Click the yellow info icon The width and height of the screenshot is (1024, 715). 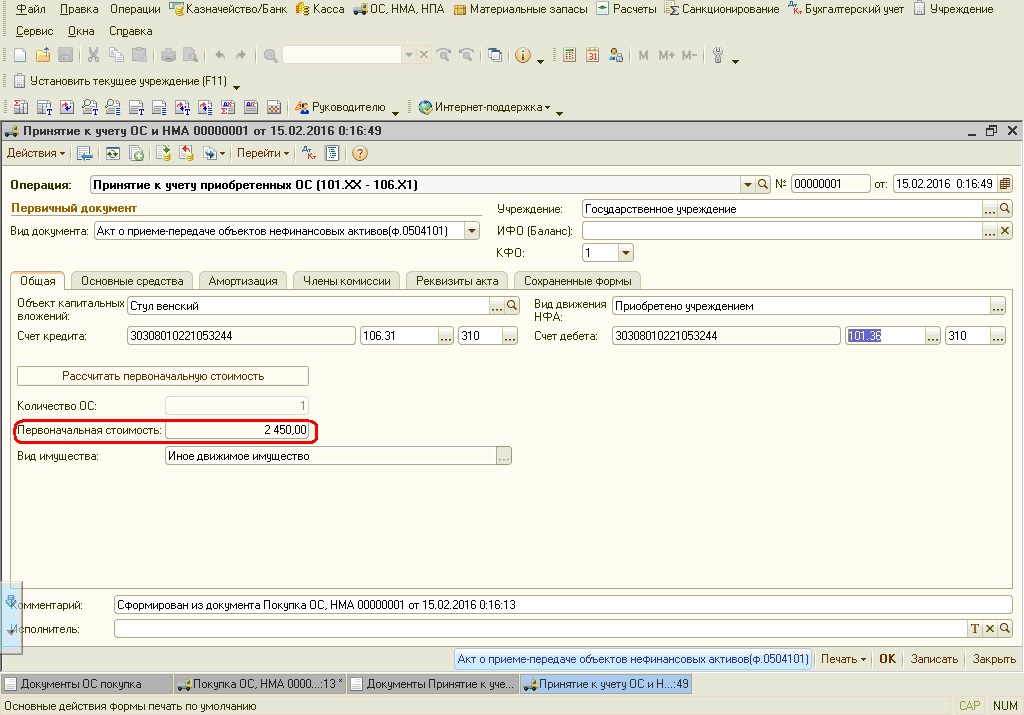click(x=522, y=56)
